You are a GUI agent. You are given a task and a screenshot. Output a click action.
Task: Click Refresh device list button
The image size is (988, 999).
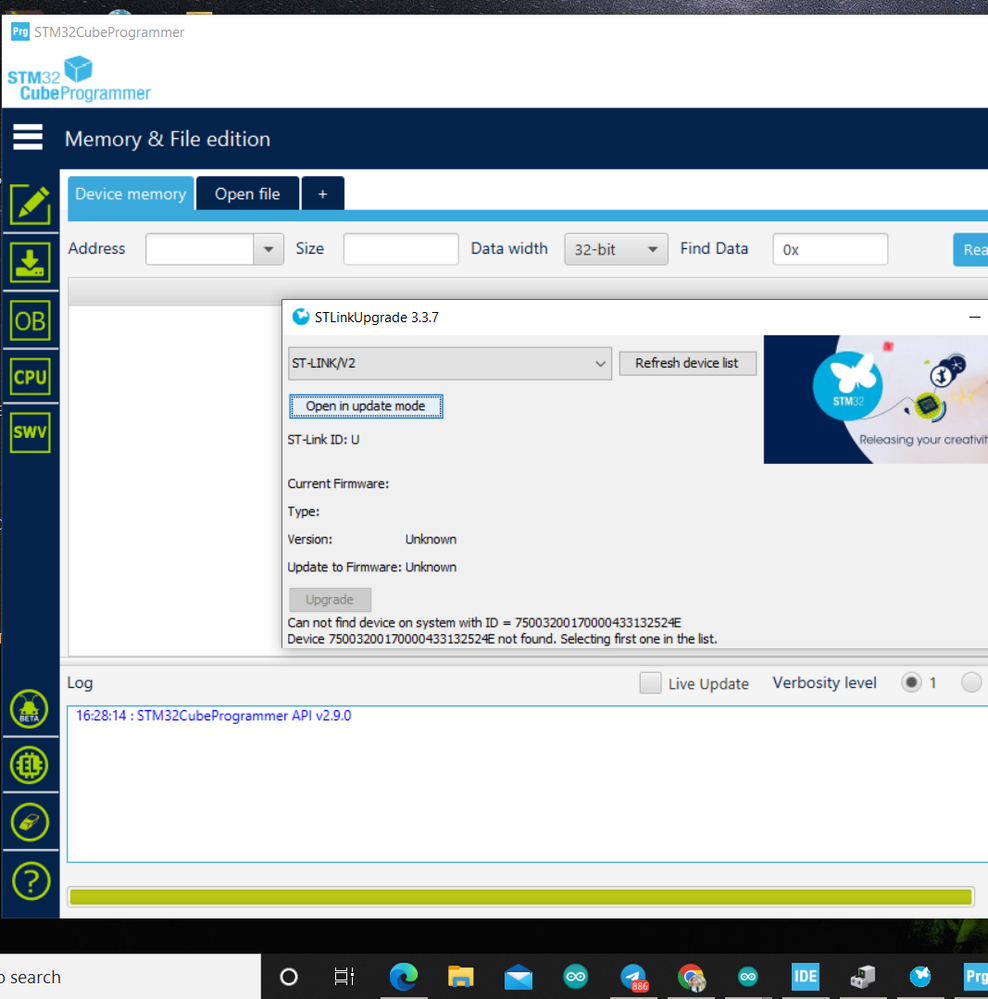(687, 363)
